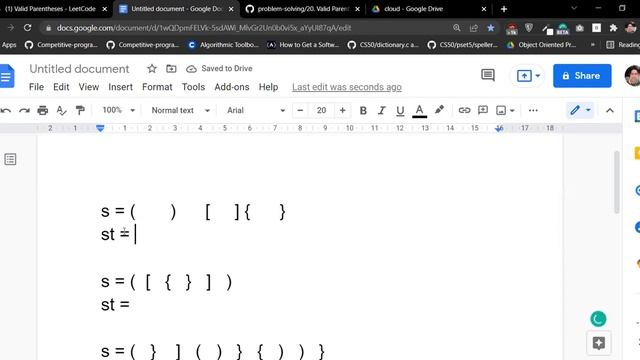Click the blue Share button
640x360 pixels.
tap(582, 76)
